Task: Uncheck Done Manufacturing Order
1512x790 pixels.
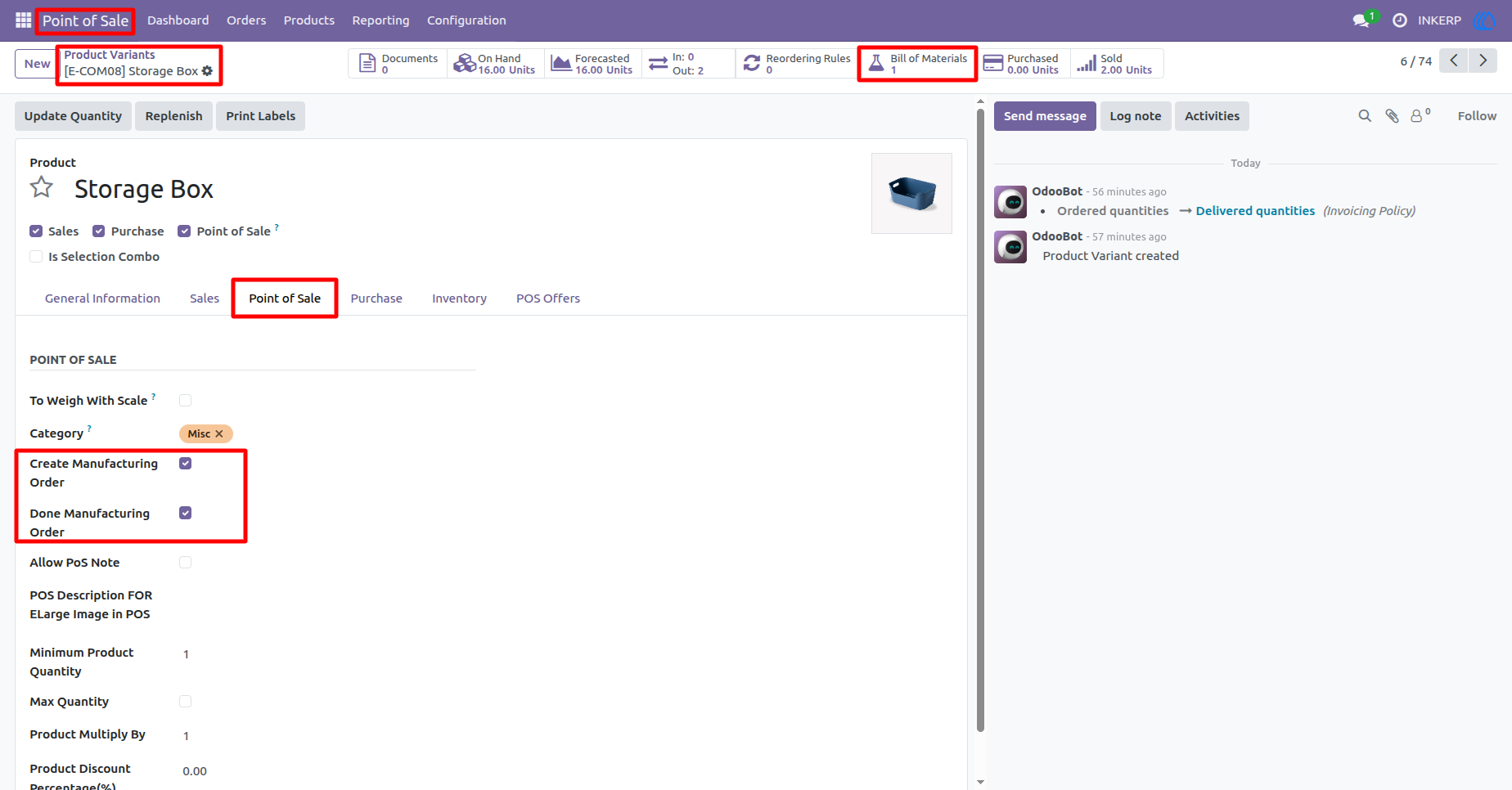Action: (186, 514)
